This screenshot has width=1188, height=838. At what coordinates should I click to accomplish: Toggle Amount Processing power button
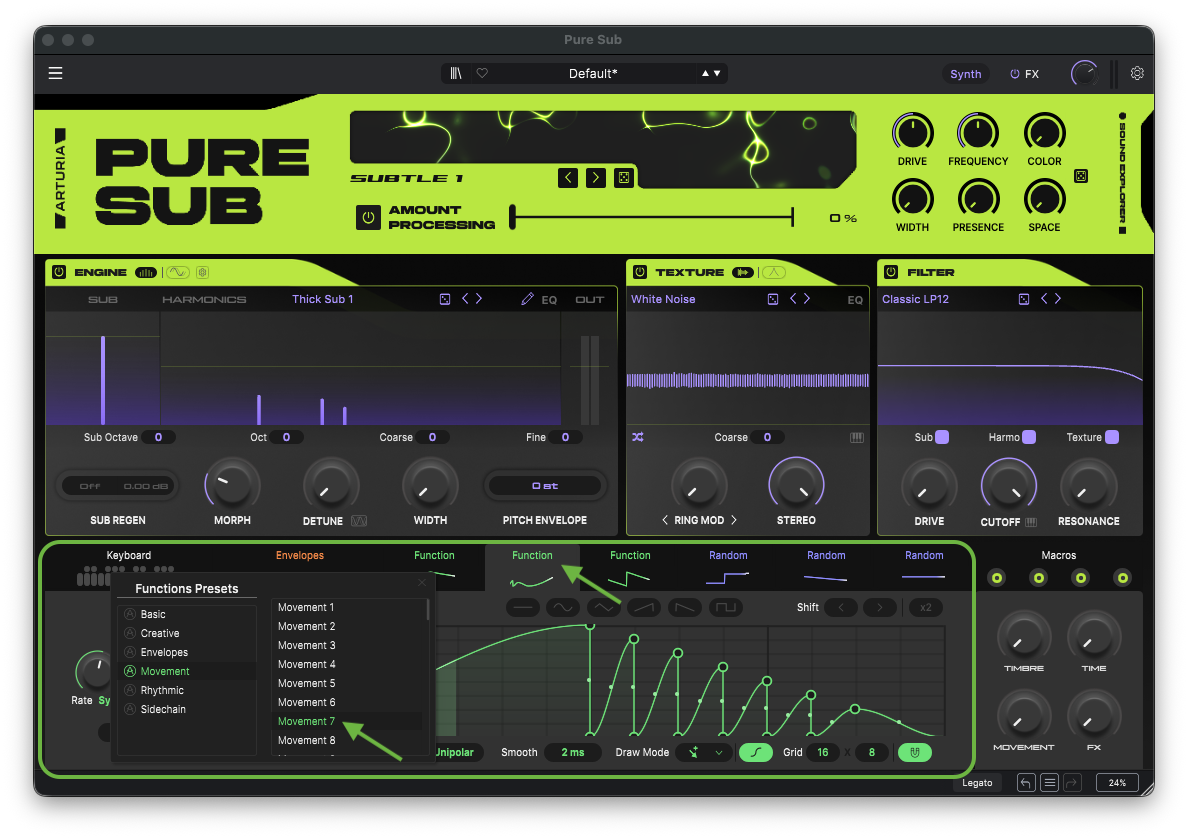(x=368, y=217)
